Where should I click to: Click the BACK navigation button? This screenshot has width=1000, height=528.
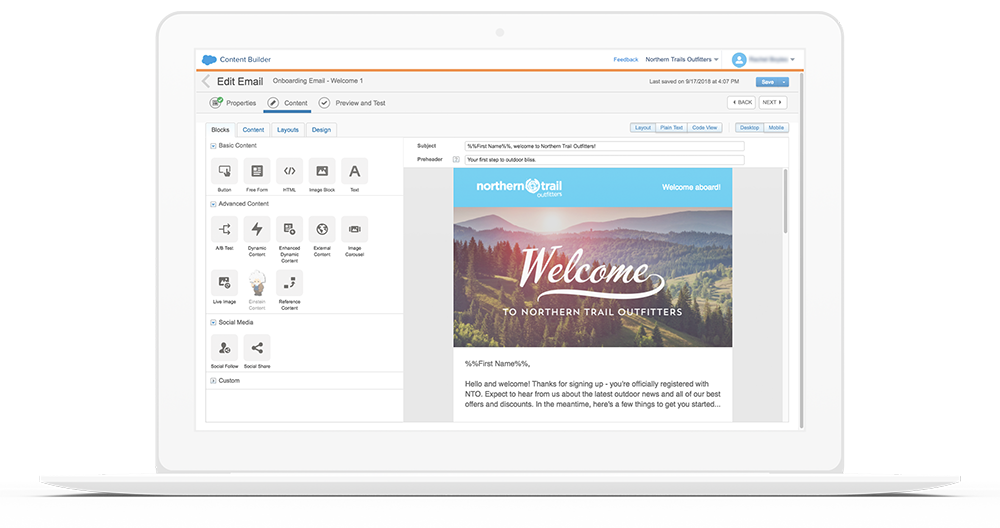coord(742,102)
